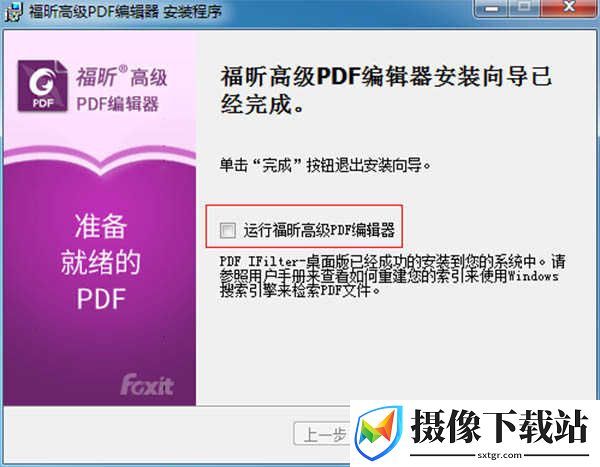Click the maximize button in the title bar
Image resolution: width=600 pixels, height=467 pixels.
[x=525, y=8]
